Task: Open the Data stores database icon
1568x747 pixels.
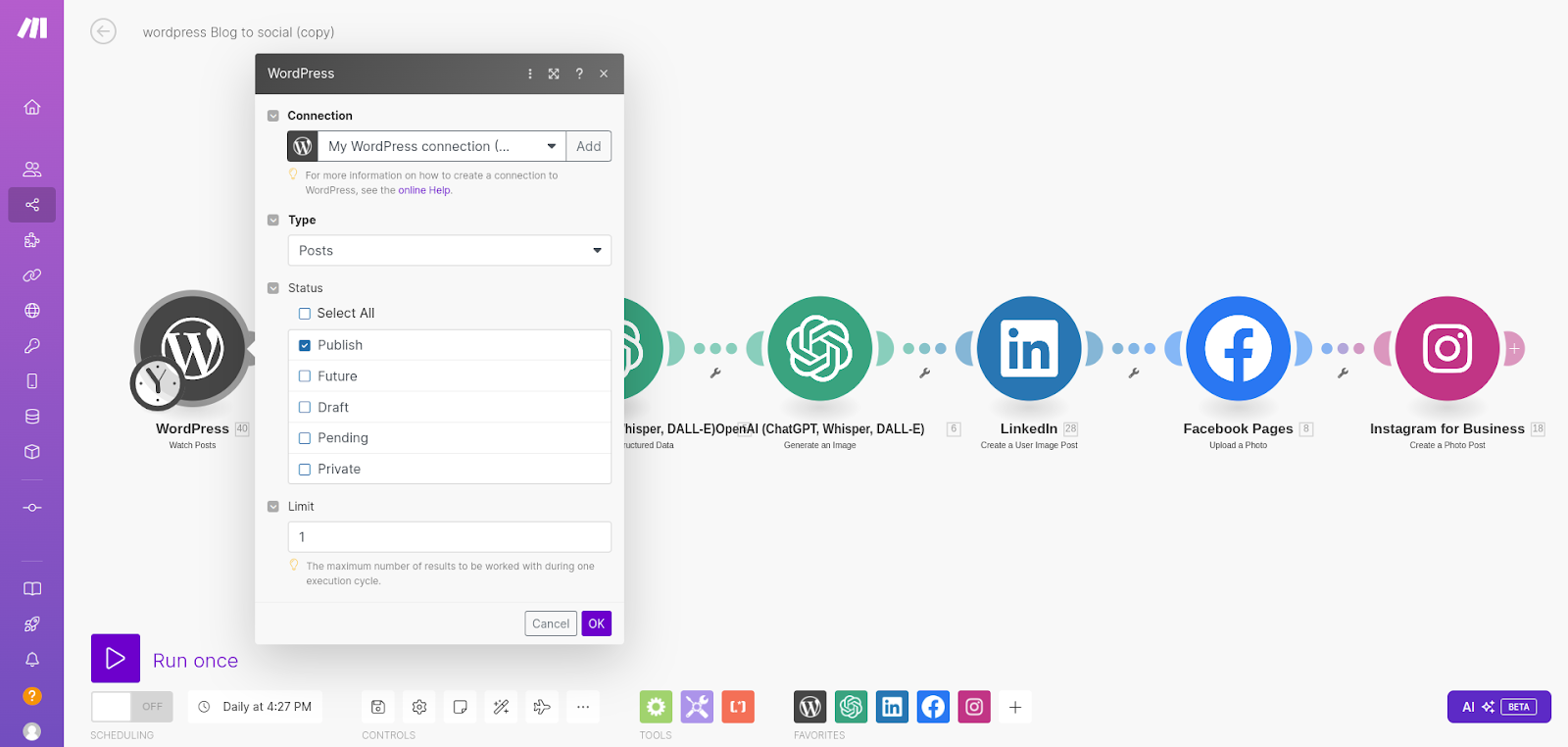Action: (32, 417)
